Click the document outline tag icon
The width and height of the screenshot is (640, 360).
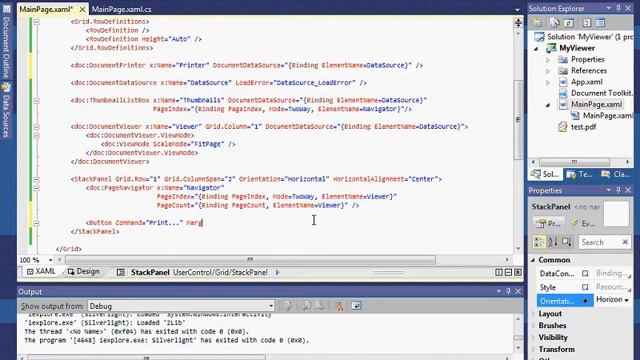point(121,272)
